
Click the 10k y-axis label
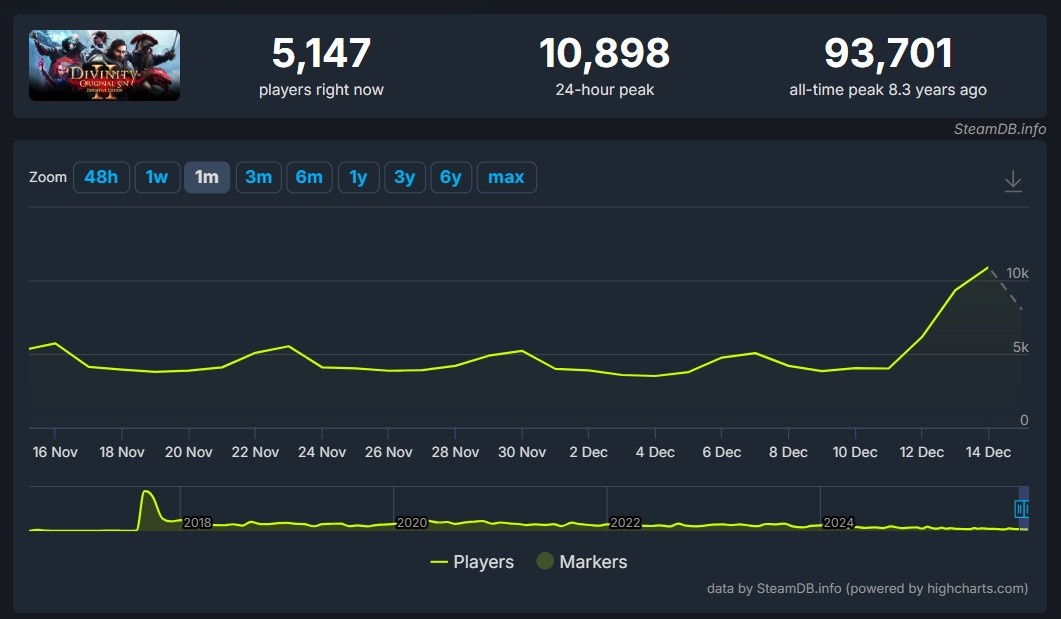(1017, 273)
